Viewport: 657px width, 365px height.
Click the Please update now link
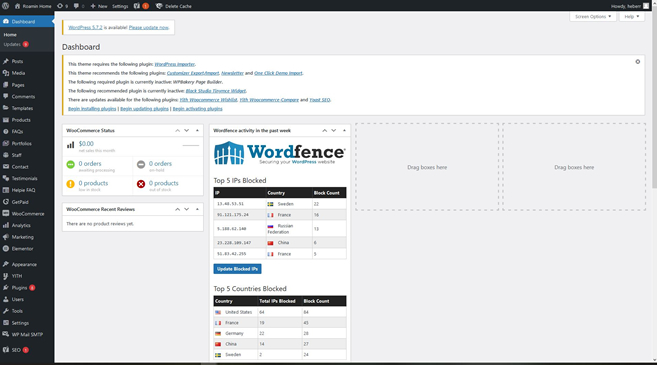(149, 27)
